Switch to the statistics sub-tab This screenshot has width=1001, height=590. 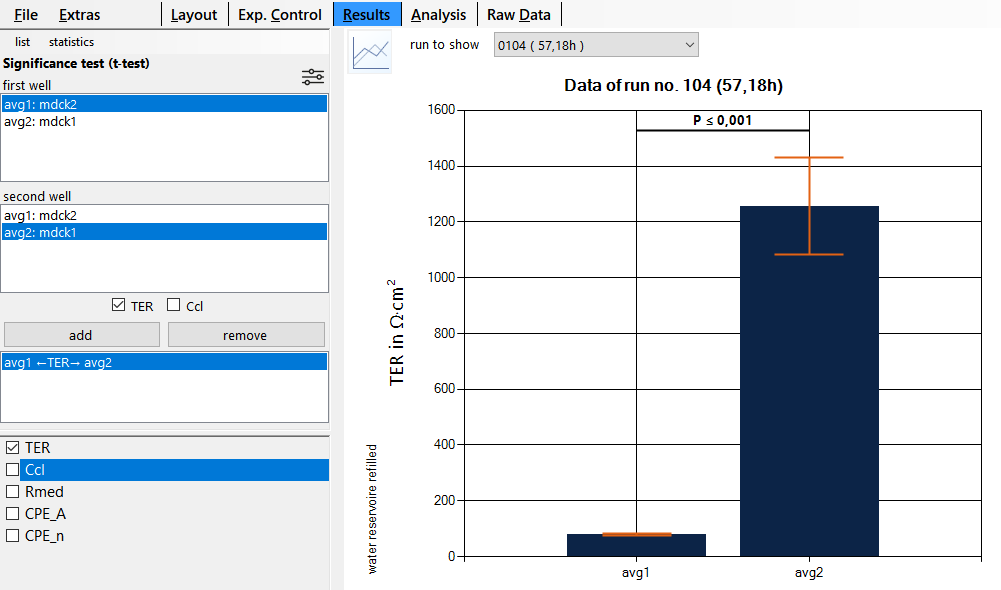(71, 42)
